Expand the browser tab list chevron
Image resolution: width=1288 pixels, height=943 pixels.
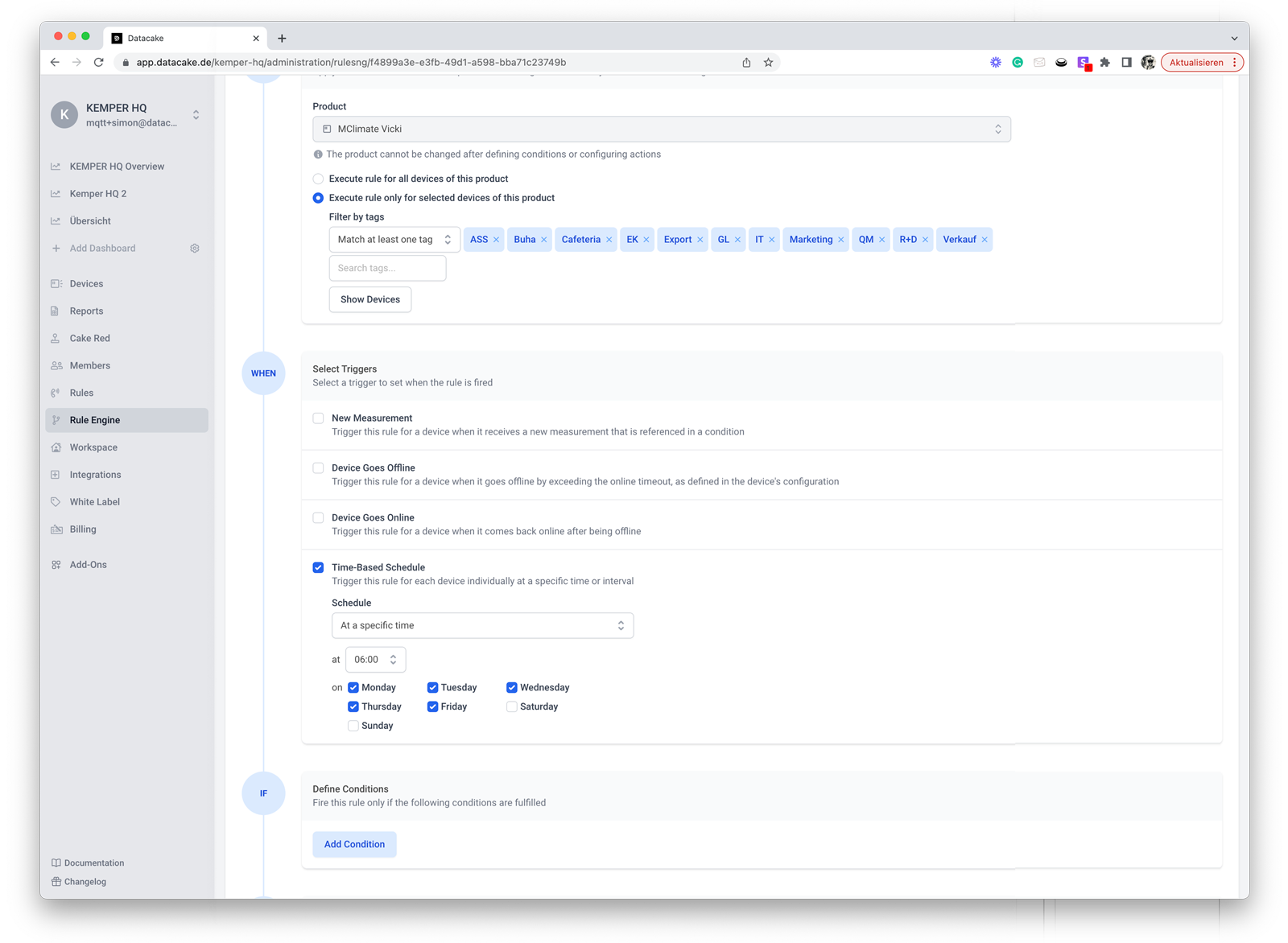[1234, 38]
